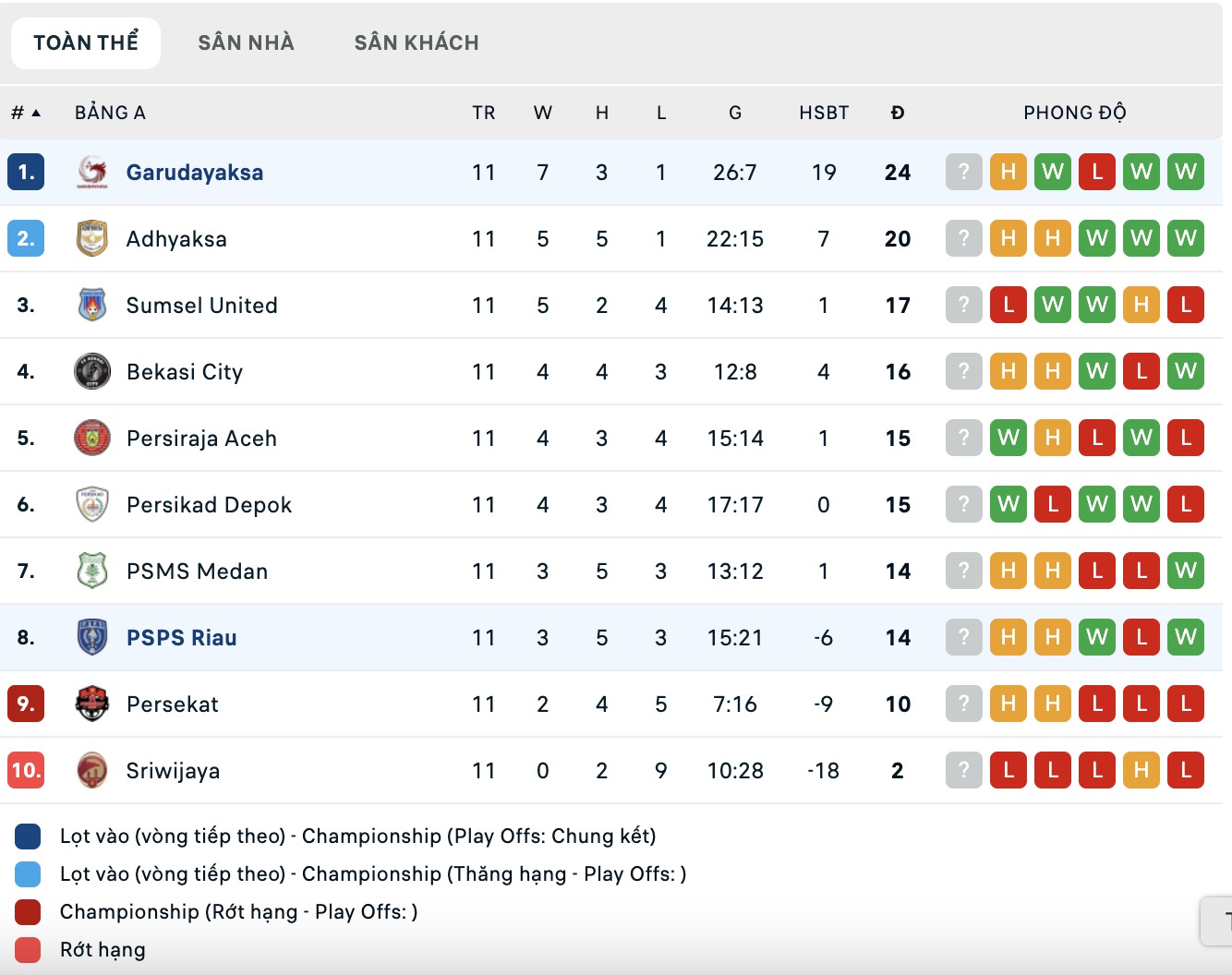Click Adhyaksa's most recent W form badge
This screenshot has height=975, width=1232.
click(1186, 238)
